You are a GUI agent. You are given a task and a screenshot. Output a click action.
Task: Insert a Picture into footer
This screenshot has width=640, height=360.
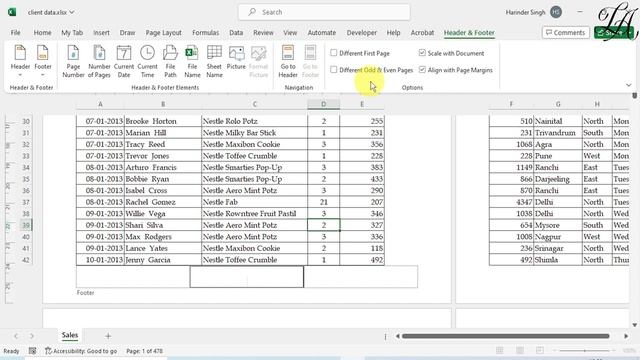236,58
